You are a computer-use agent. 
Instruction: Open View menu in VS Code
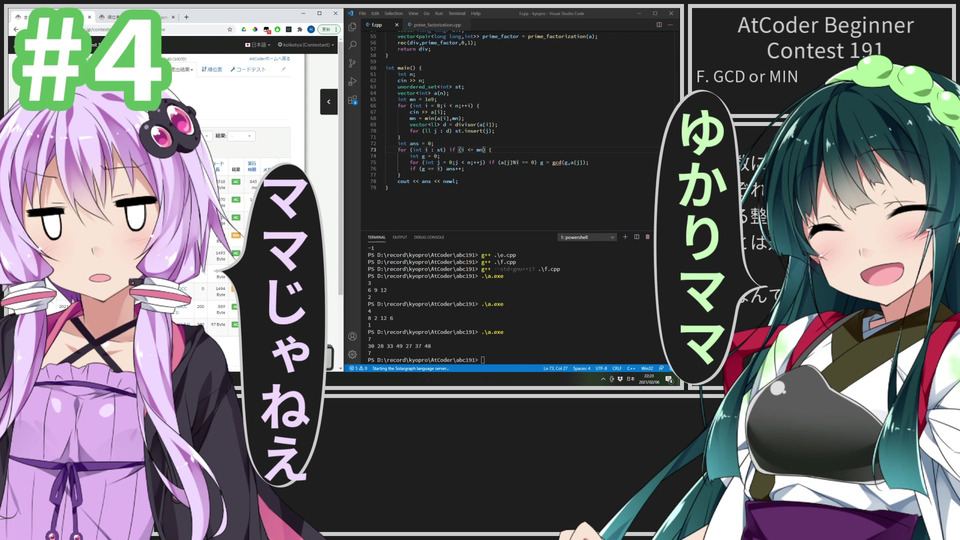[413, 13]
